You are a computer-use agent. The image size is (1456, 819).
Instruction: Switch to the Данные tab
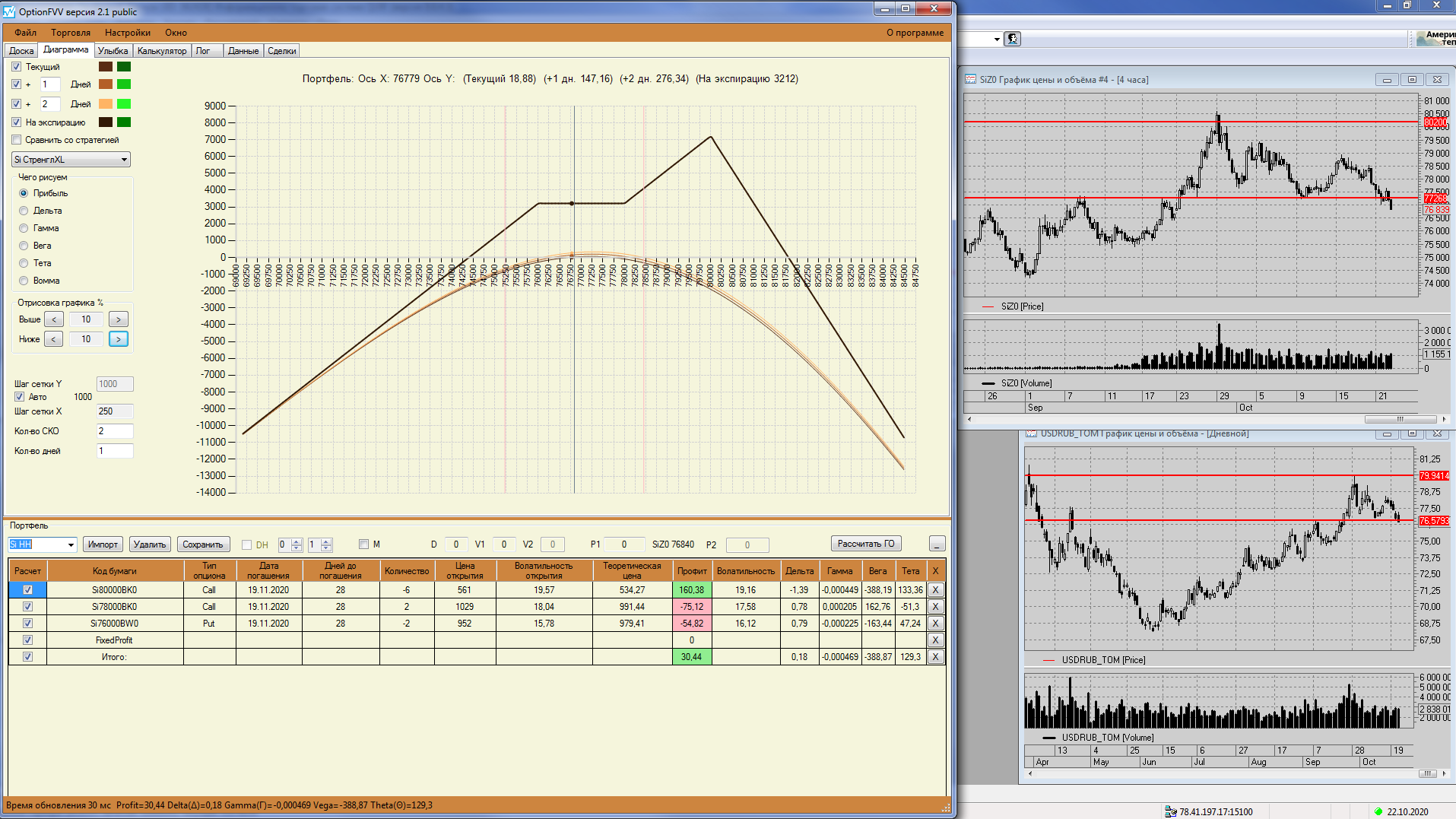pos(243,51)
